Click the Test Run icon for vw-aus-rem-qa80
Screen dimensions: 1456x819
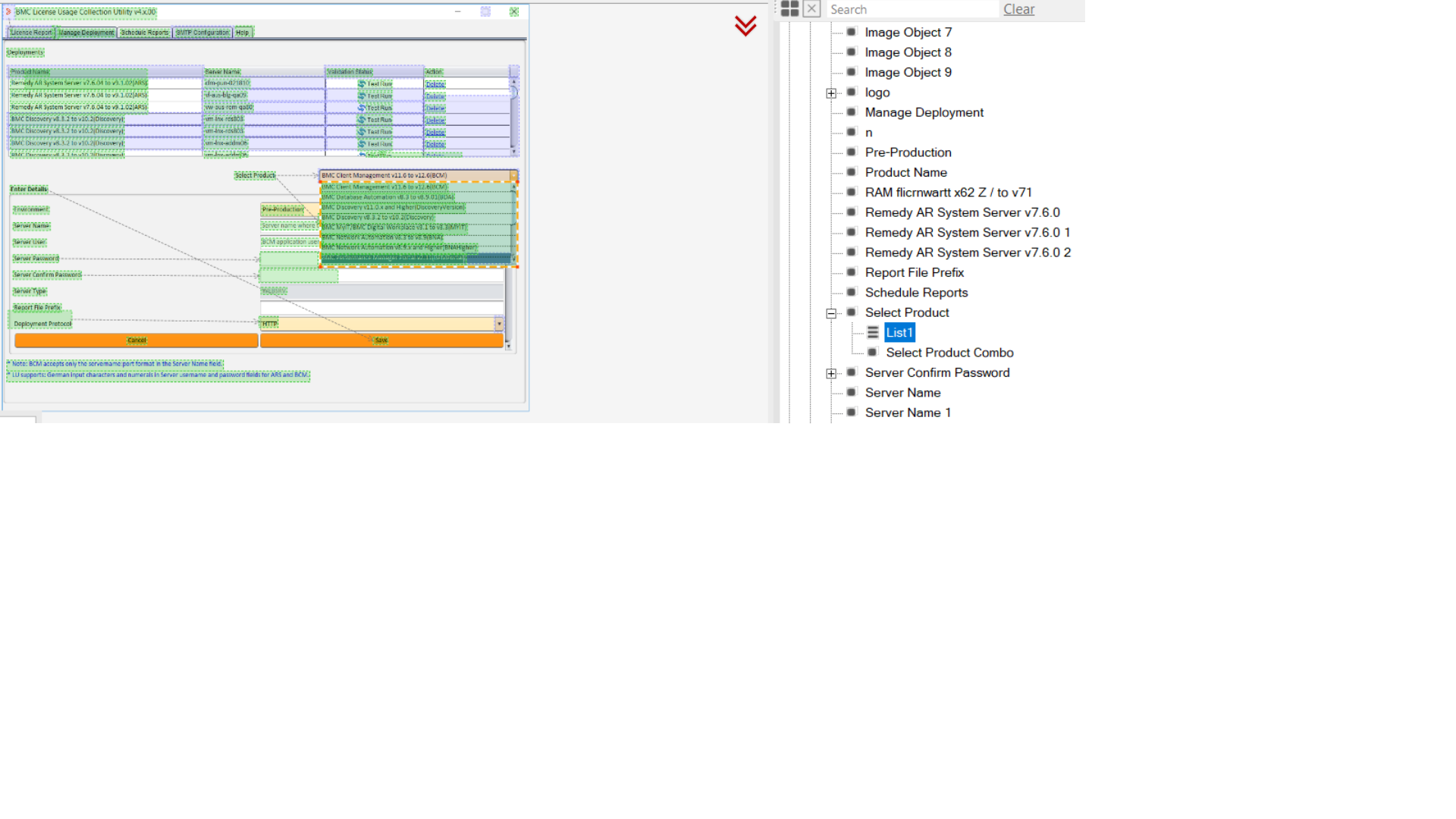(362, 108)
